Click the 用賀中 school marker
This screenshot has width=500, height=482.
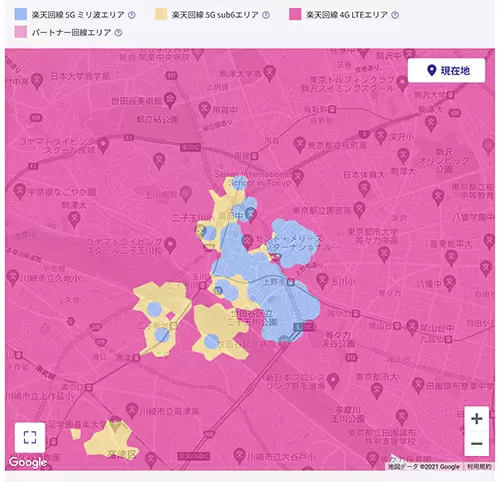click(204, 109)
